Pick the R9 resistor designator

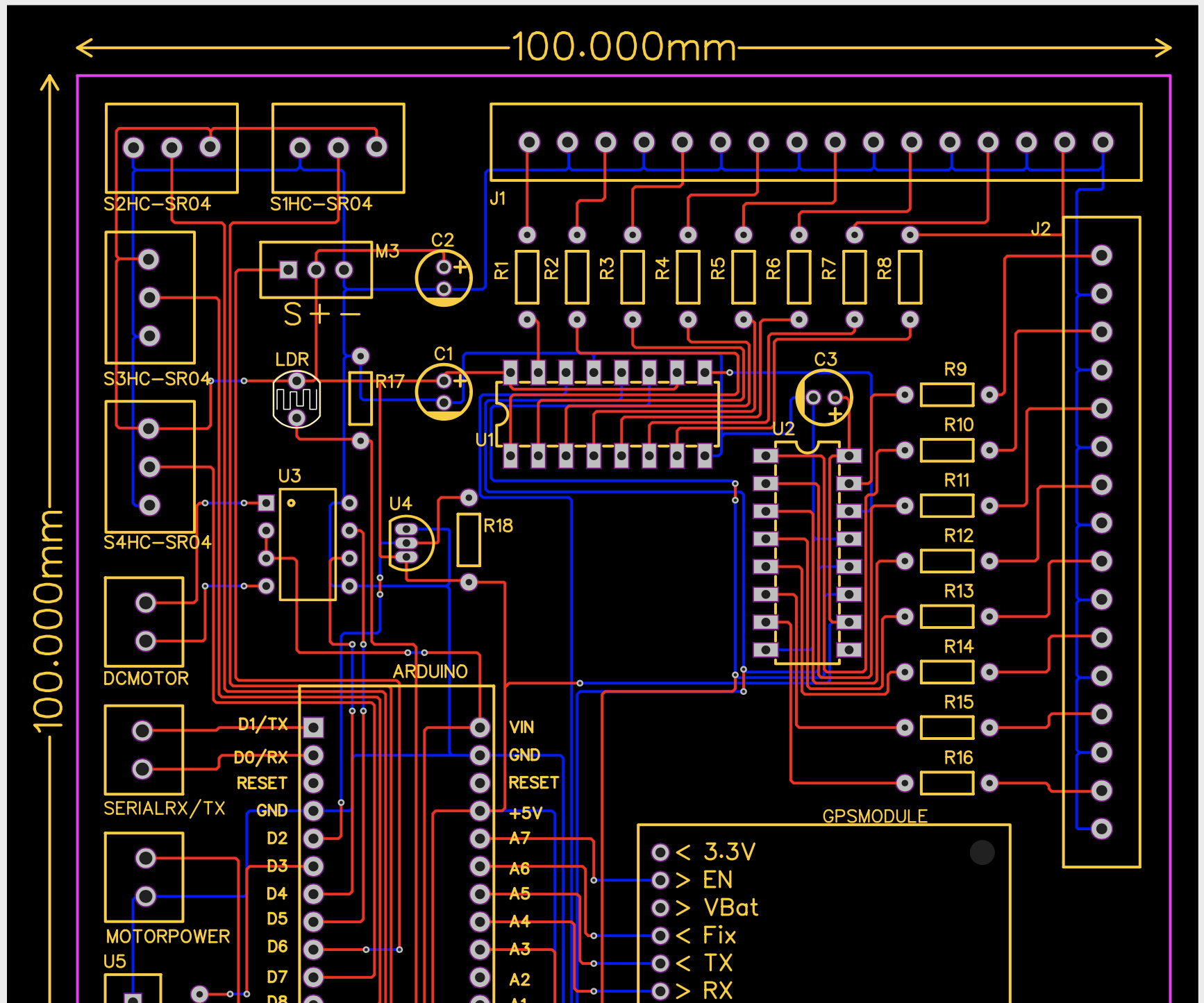(955, 369)
